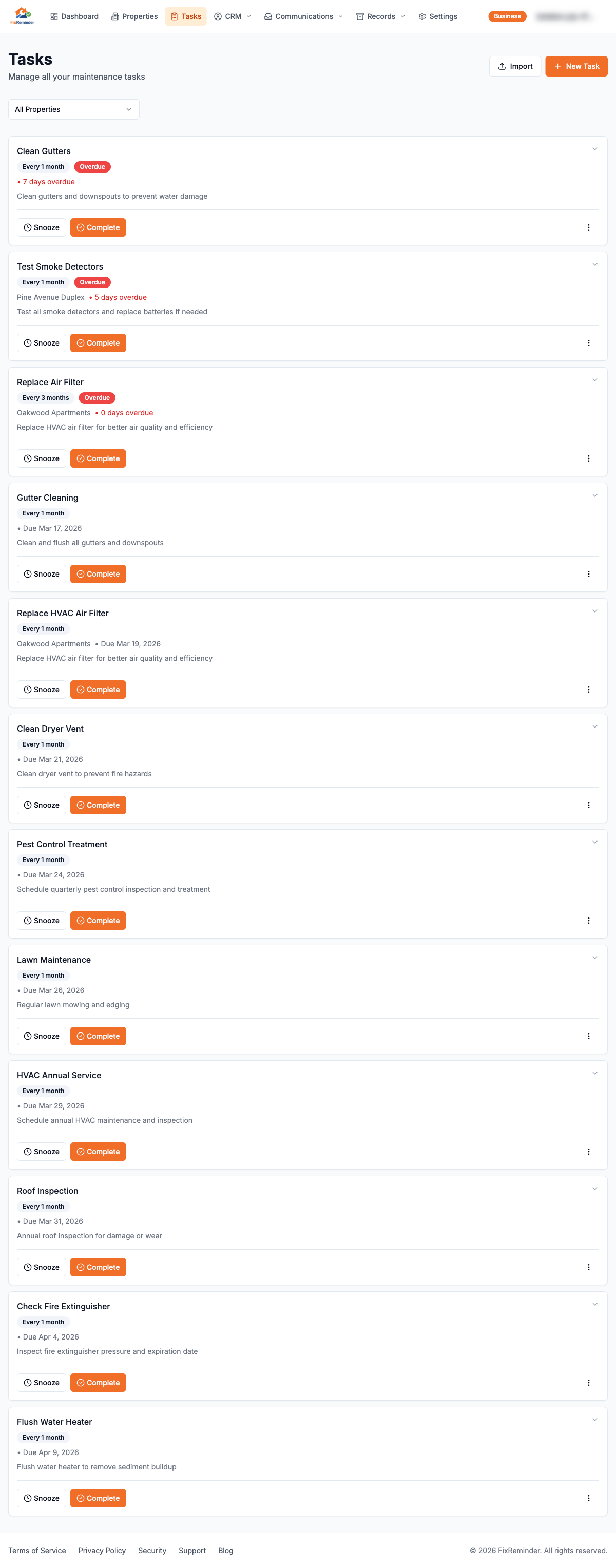Open the Records menu

(x=380, y=16)
